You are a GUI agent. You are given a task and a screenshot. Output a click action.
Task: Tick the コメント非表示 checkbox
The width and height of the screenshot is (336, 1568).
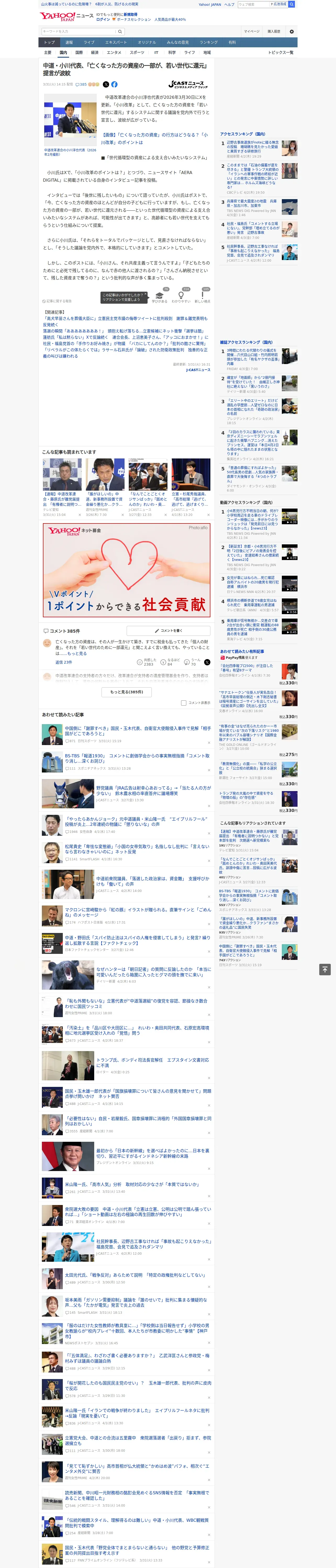point(183,703)
